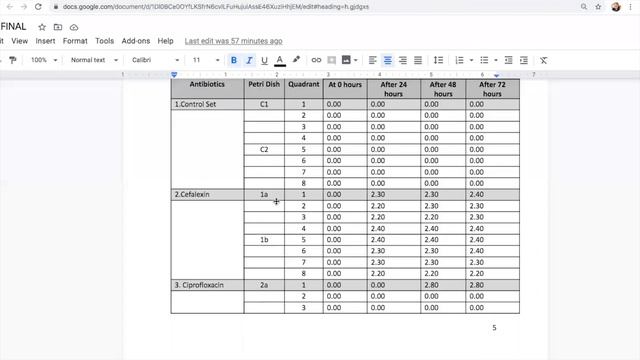Open the Tools menu
Screen dimensions: 640x360
[x=104, y=41]
